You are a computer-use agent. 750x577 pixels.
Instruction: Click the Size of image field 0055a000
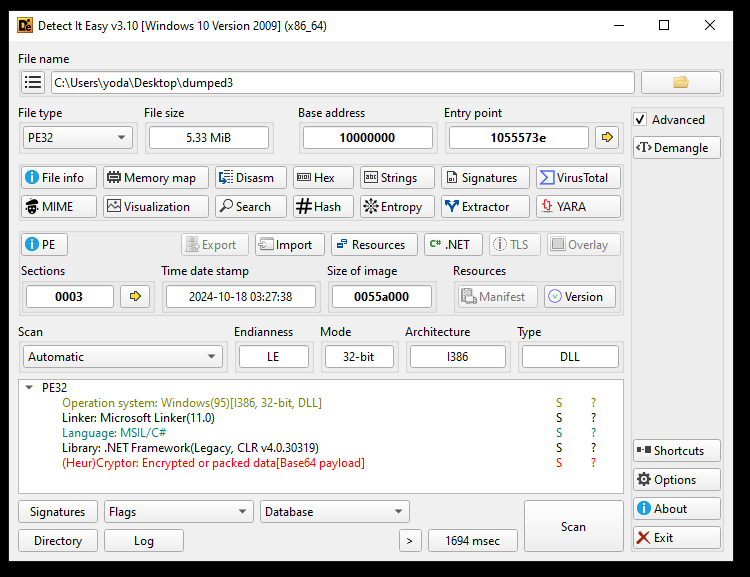pos(381,297)
